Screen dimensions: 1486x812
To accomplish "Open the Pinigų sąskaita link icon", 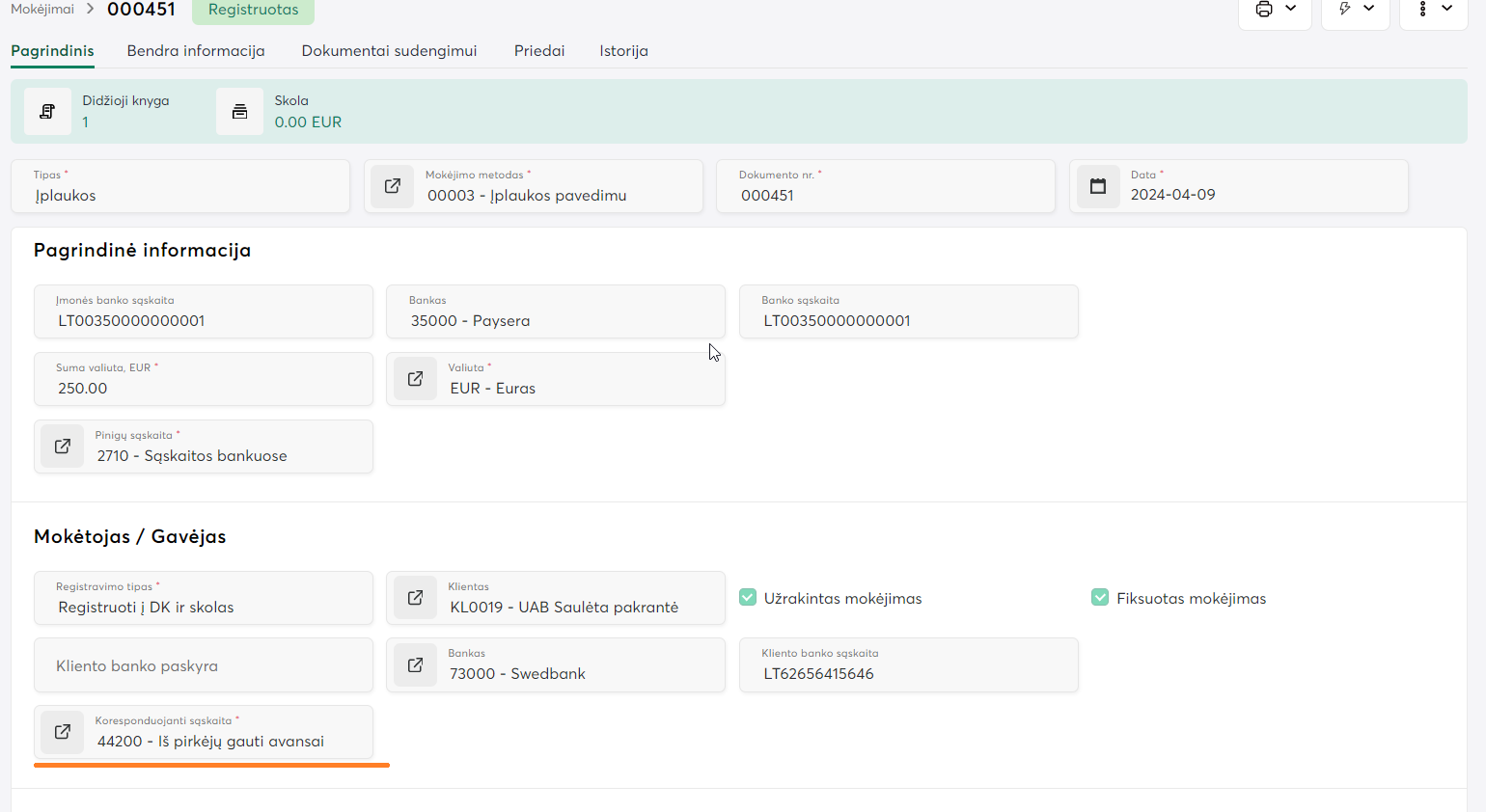I will [x=63, y=447].
